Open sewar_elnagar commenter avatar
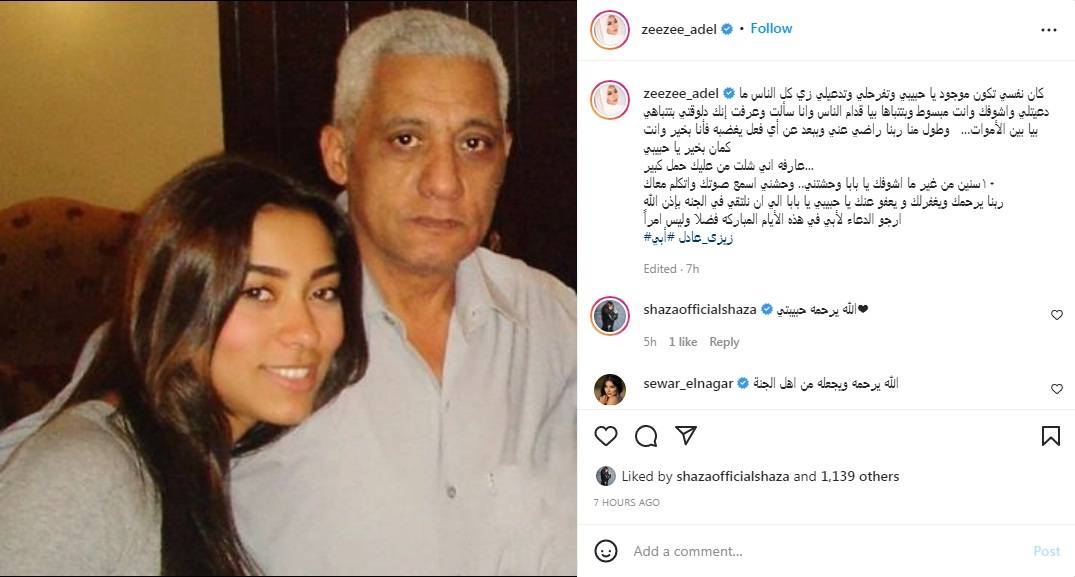The width and height of the screenshot is (1075, 577). click(x=609, y=390)
